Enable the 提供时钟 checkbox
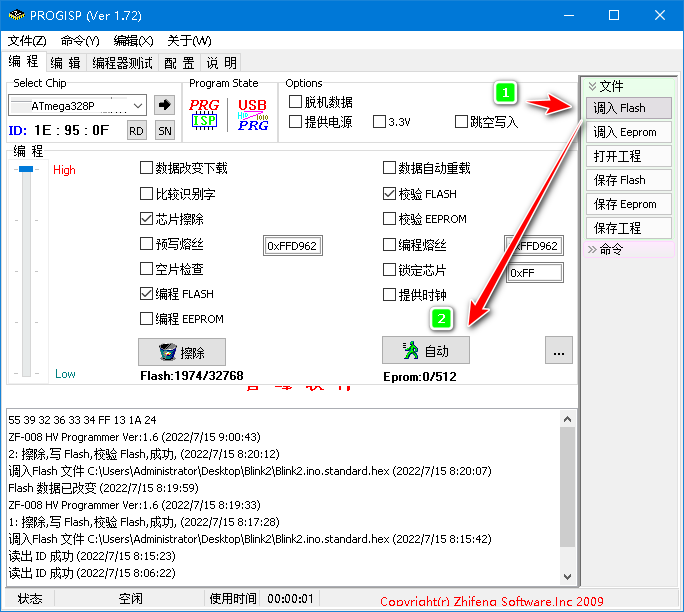Screen dimensions: 684x612 coord(389,295)
